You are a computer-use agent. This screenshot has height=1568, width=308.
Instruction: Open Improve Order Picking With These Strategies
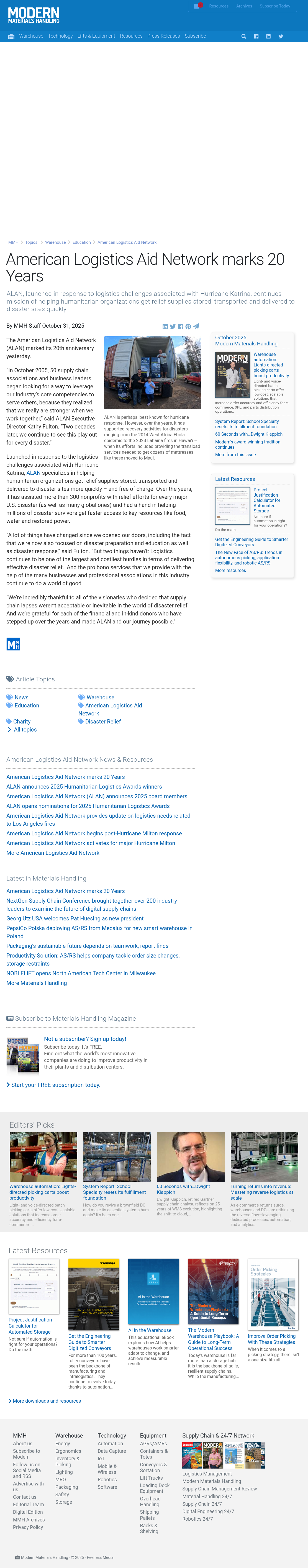pos(271,1339)
